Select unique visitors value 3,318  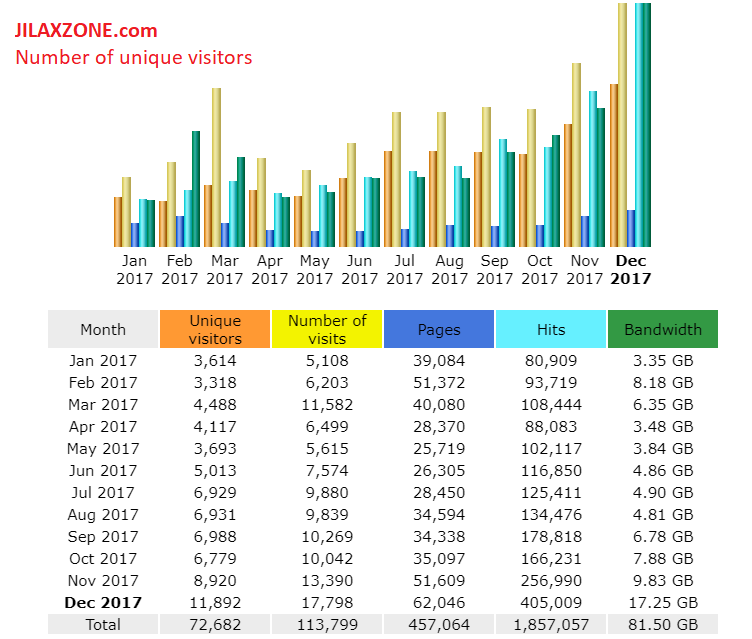coord(215,383)
